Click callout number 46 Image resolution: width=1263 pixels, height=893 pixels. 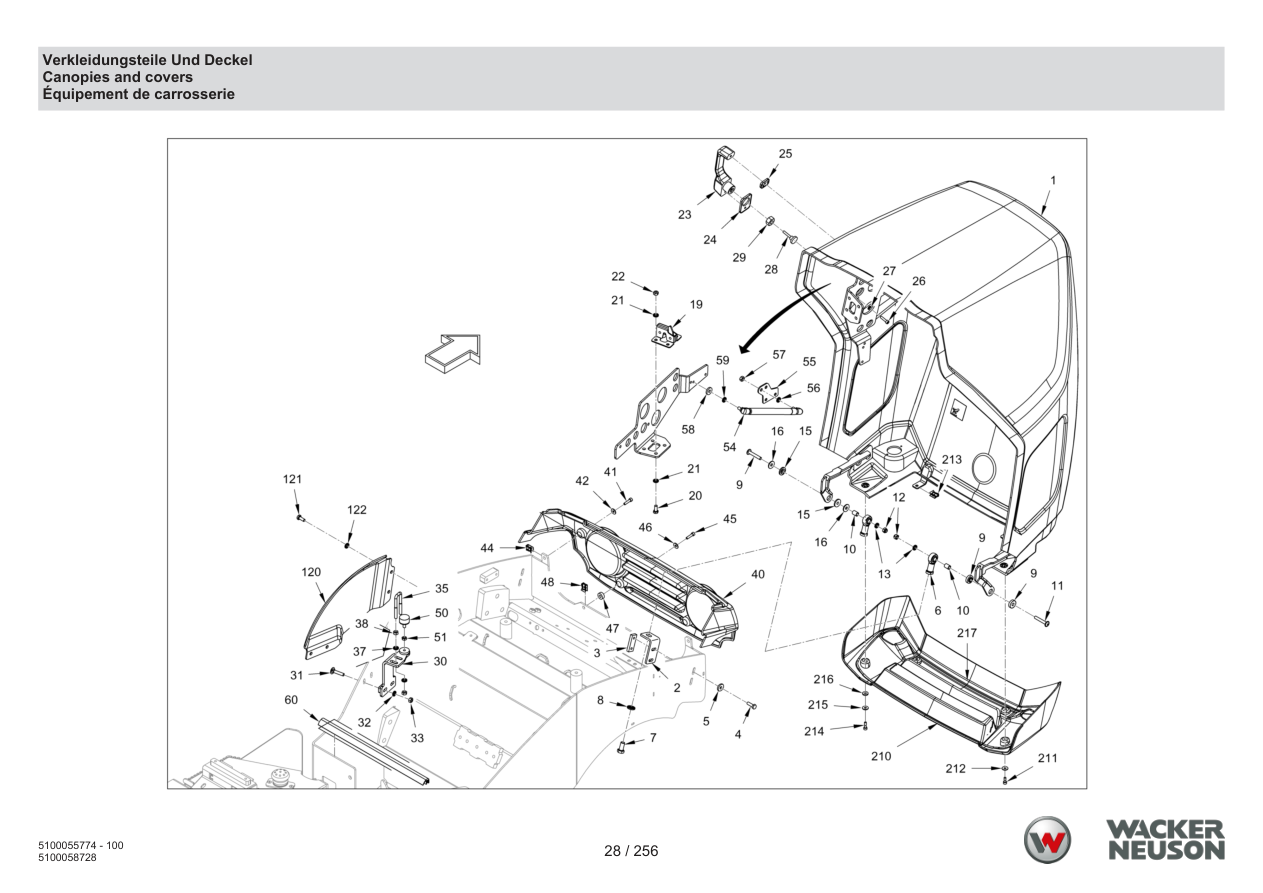tap(646, 527)
